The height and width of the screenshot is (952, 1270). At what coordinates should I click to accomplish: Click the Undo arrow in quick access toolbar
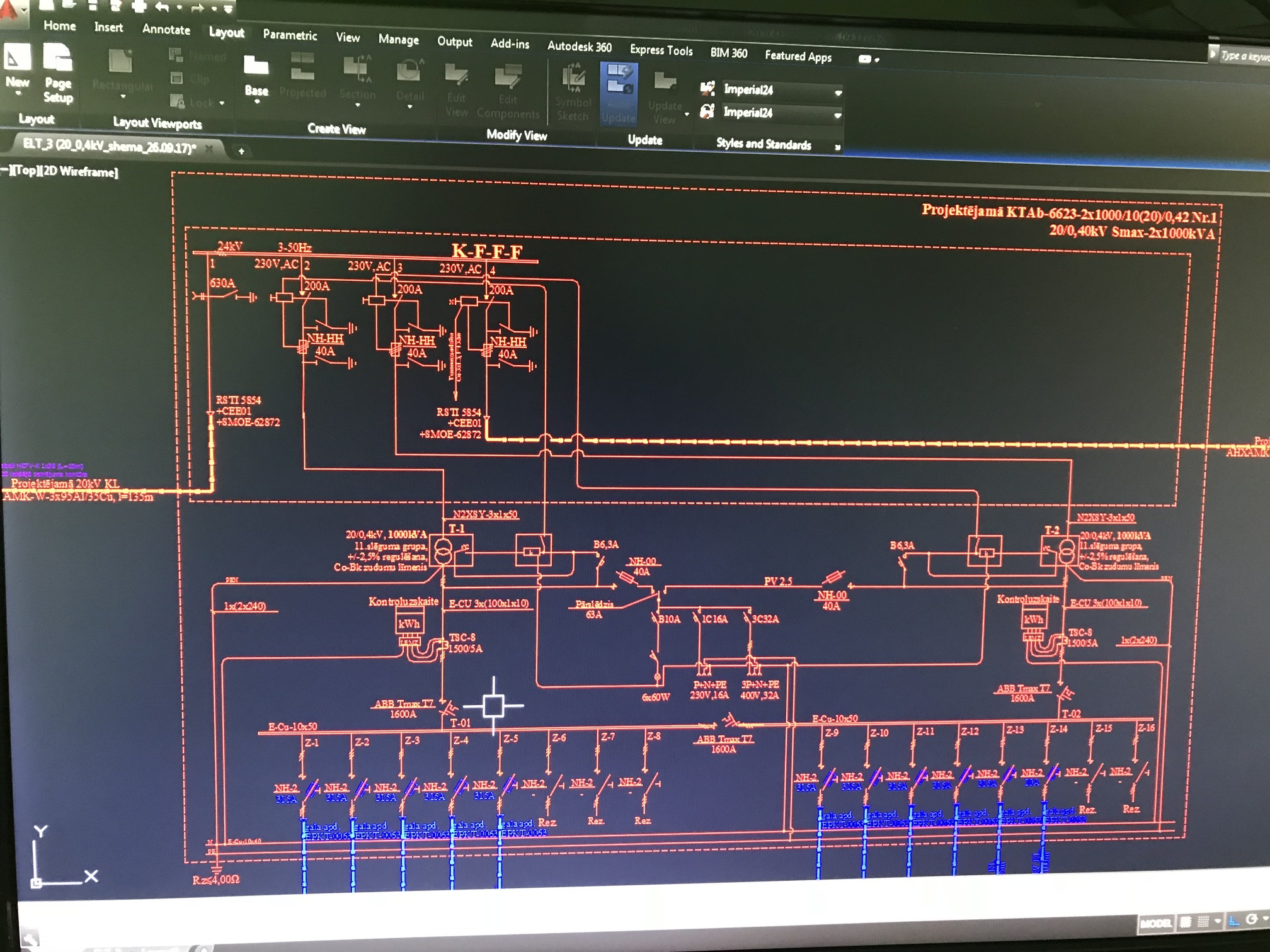pos(163,7)
